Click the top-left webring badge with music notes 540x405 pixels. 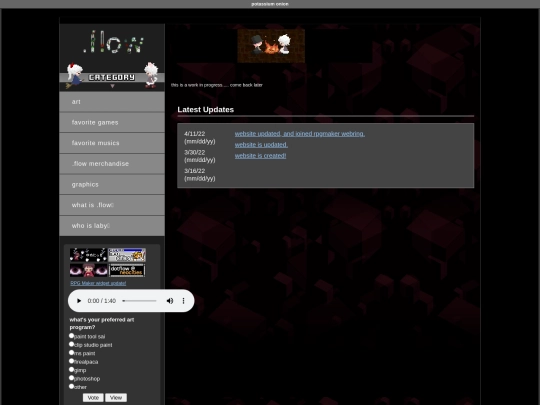pyautogui.click(x=89, y=255)
